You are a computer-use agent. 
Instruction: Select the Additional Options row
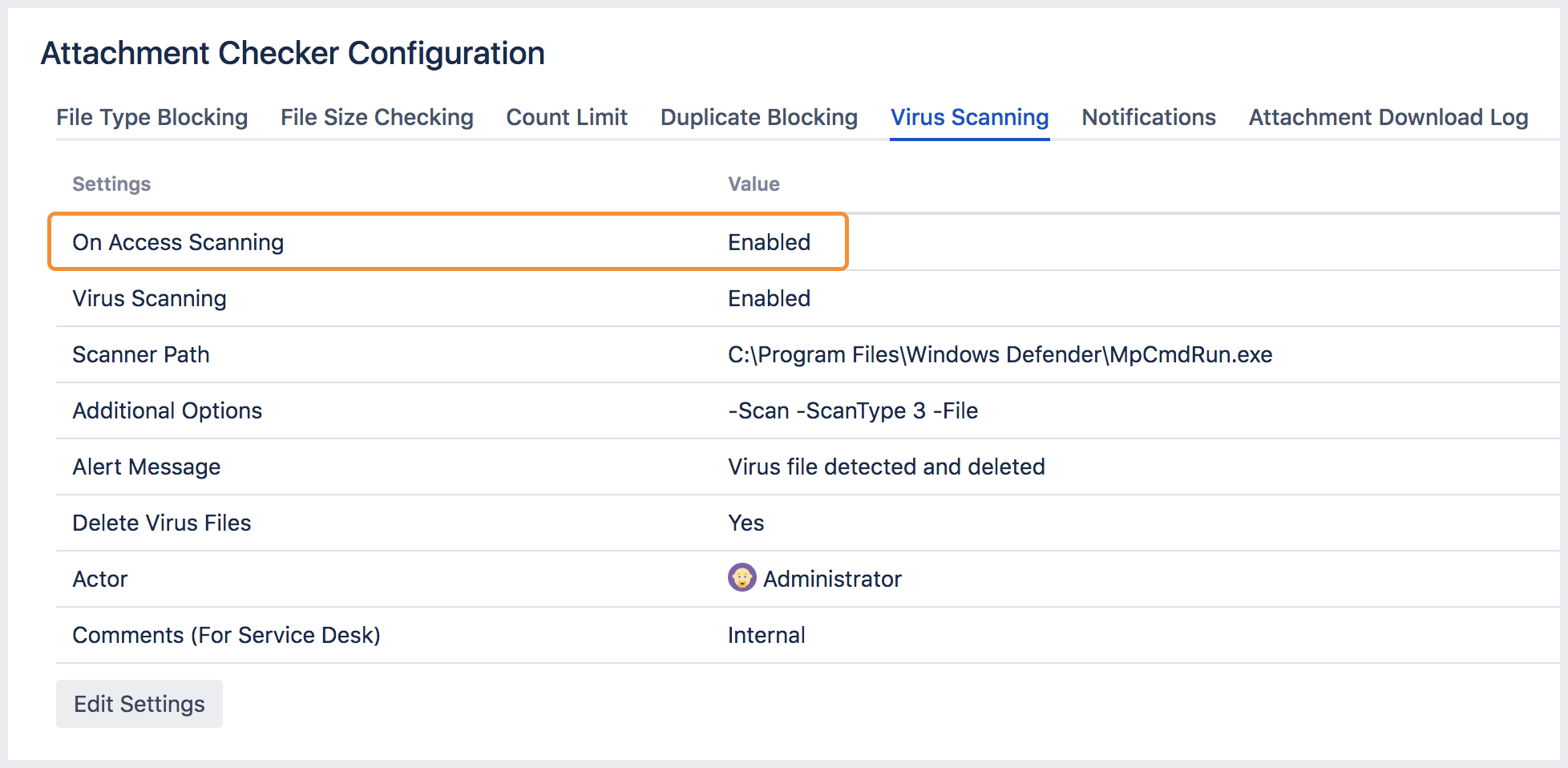tap(168, 410)
